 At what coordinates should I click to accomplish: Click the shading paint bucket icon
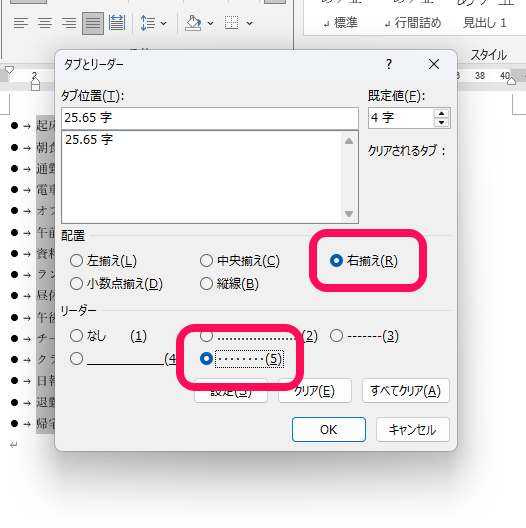pyautogui.click(x=193, y=23)
